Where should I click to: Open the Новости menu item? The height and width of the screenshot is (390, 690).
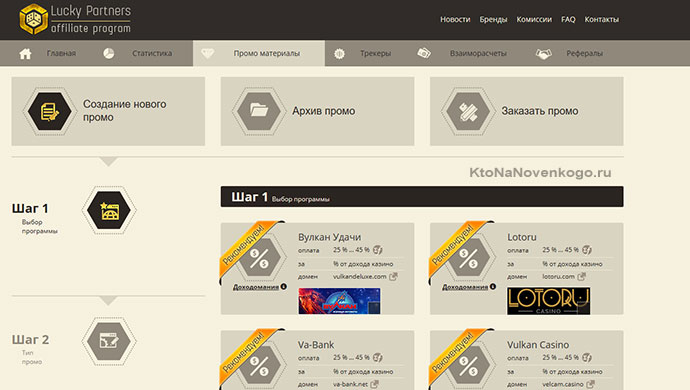coord(455,19)
